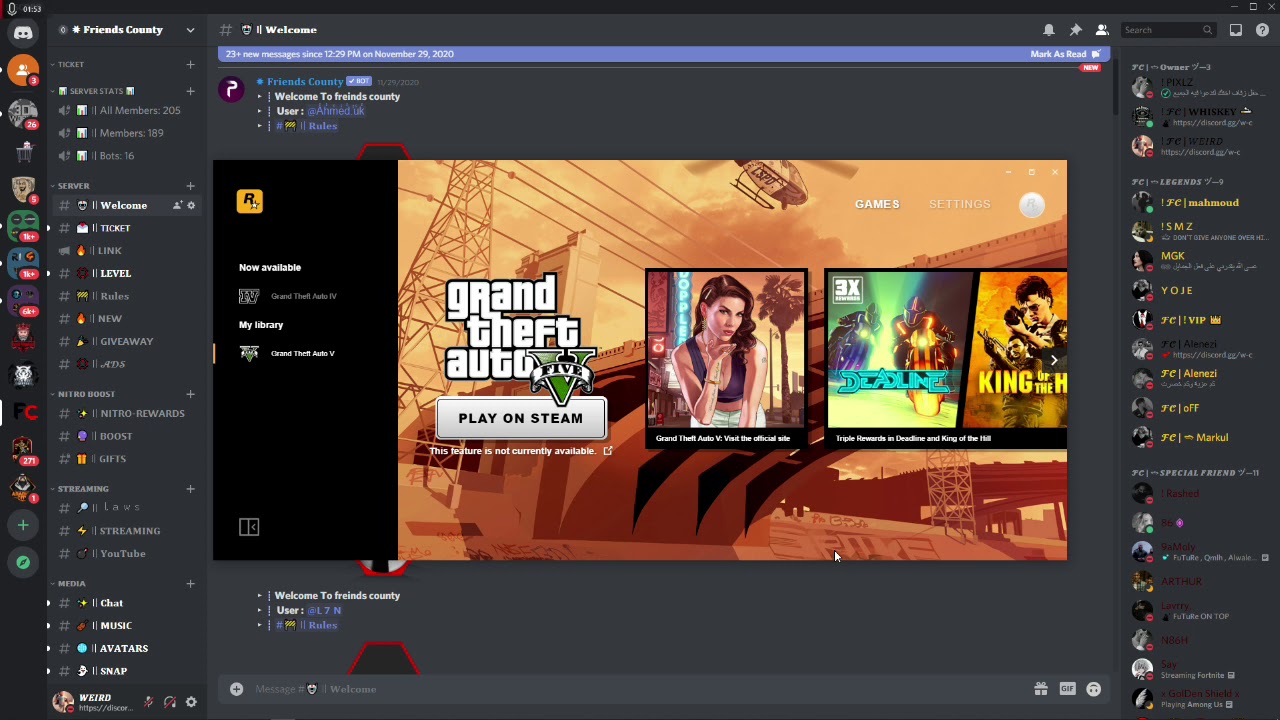Add channel to MEDIA category plus
The height and width of the screenshot is (720, 1280).
pyautogui.click(x=190, y=584)
